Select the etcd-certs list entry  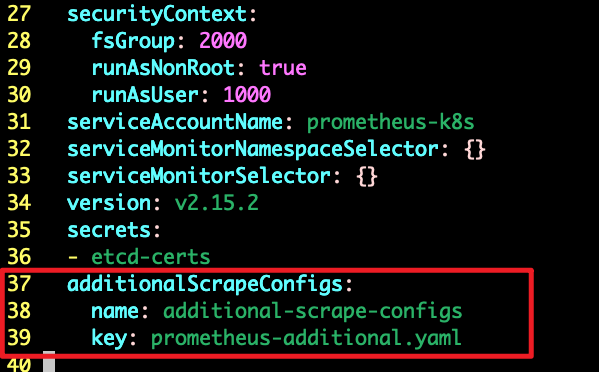[151, 257]
